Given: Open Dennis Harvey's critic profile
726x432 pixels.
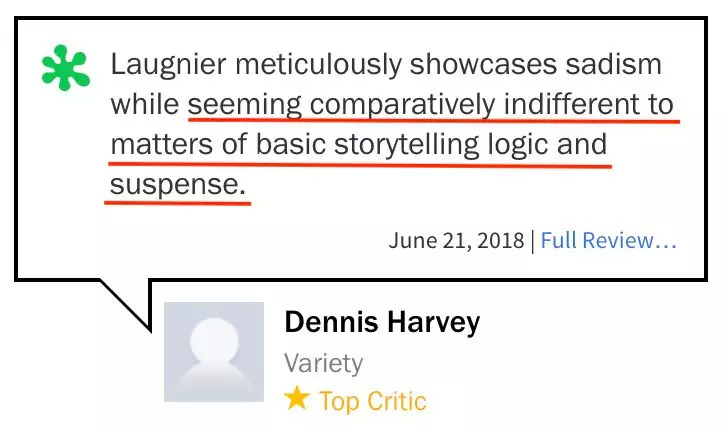Looking at the screenshot, I should tap(382, 322).
